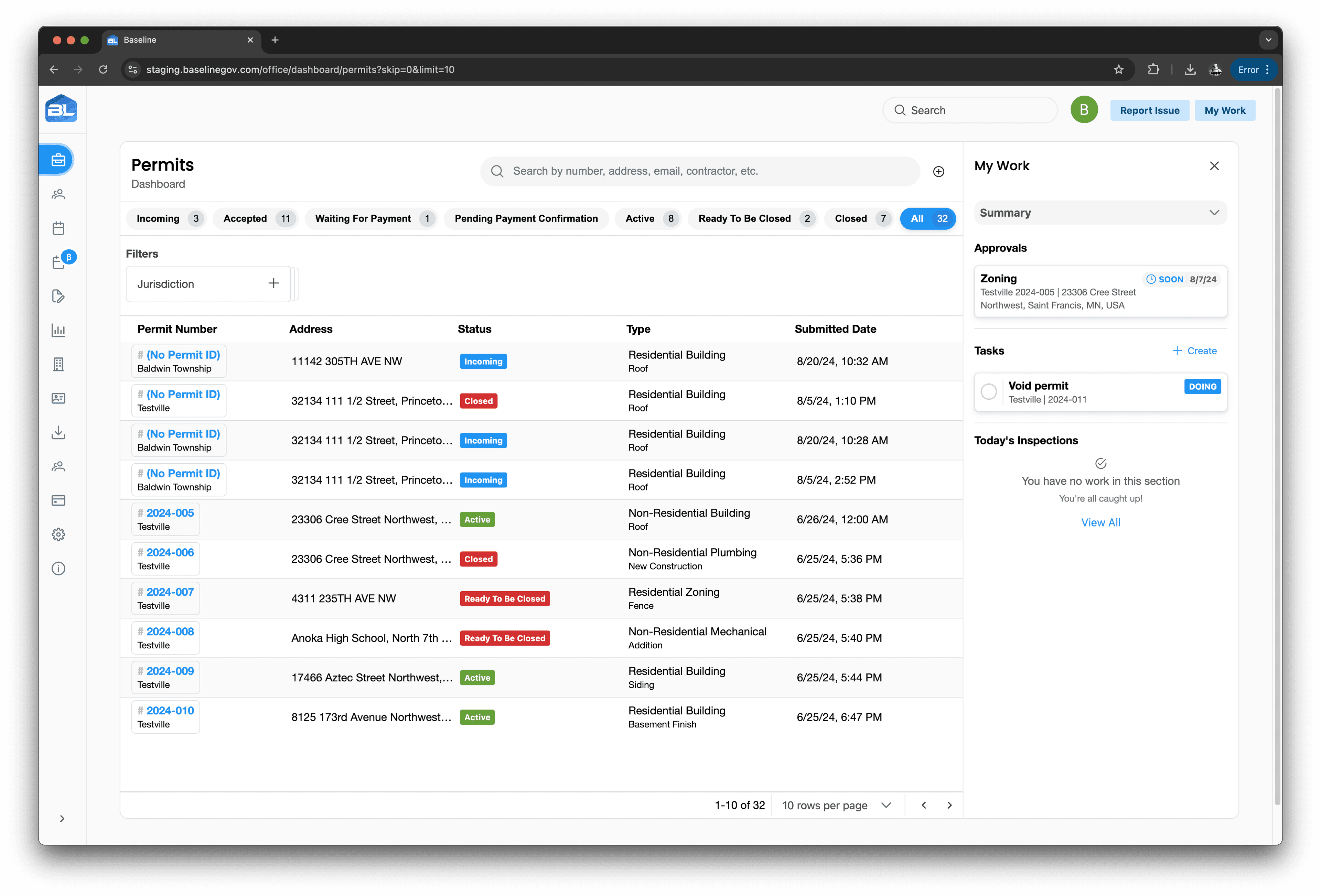Image resolution: width=1321 pixels, height=896 pixels.
Task: Expand the Summary dropdown
Action: coord(1100,213)
